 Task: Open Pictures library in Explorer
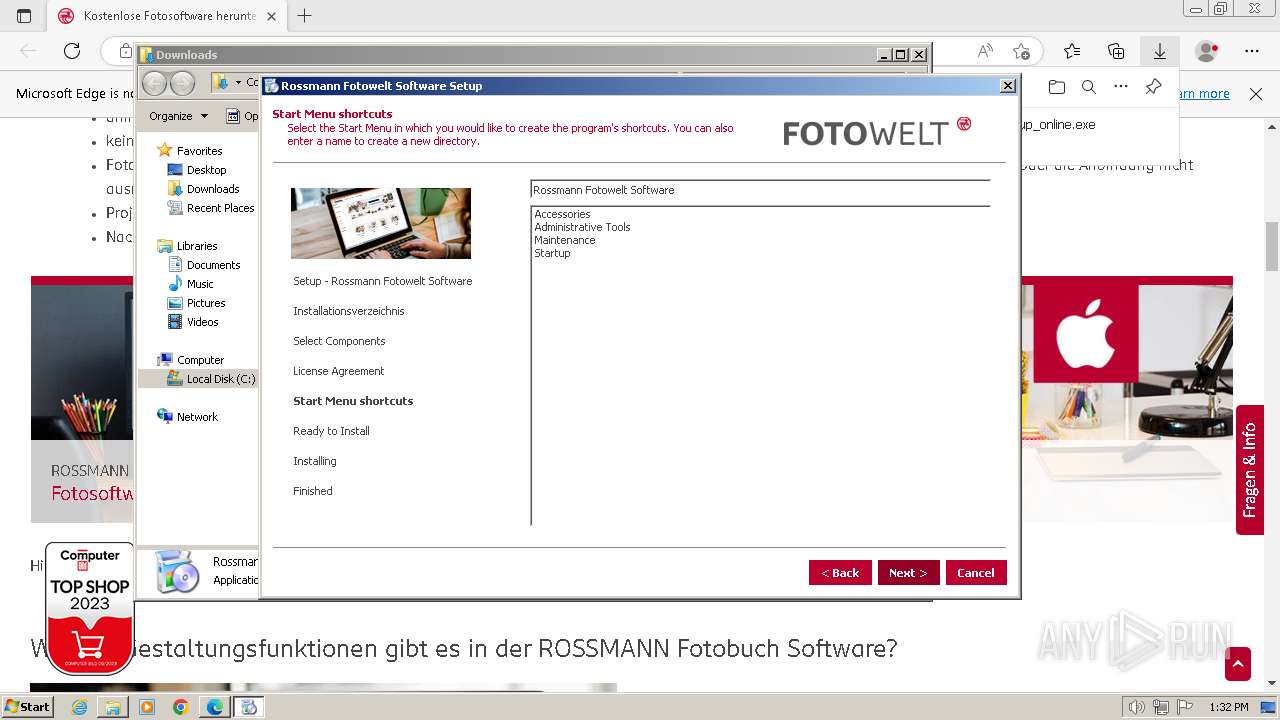point(206,303)
